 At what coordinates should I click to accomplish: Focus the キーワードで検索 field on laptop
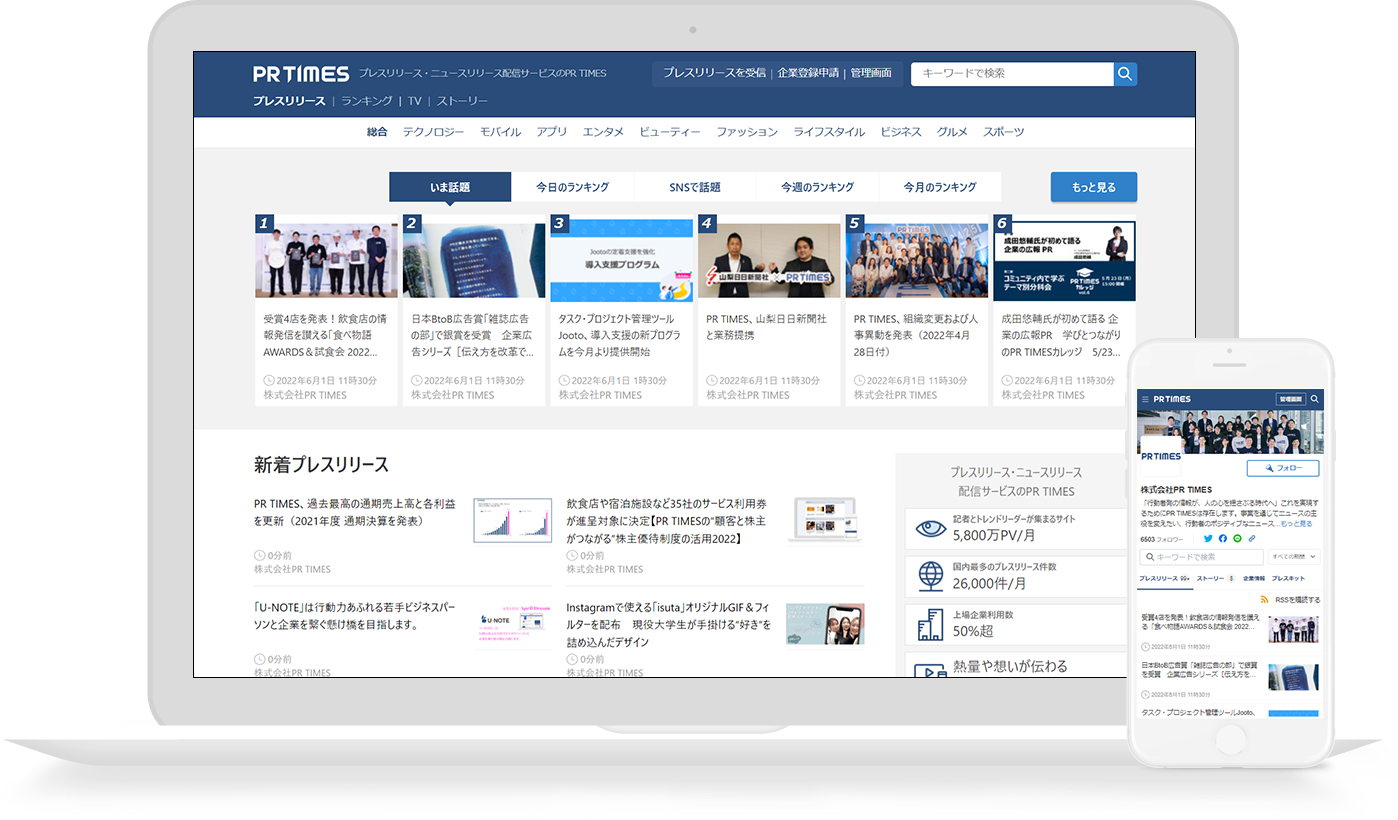coord(1012,74)
